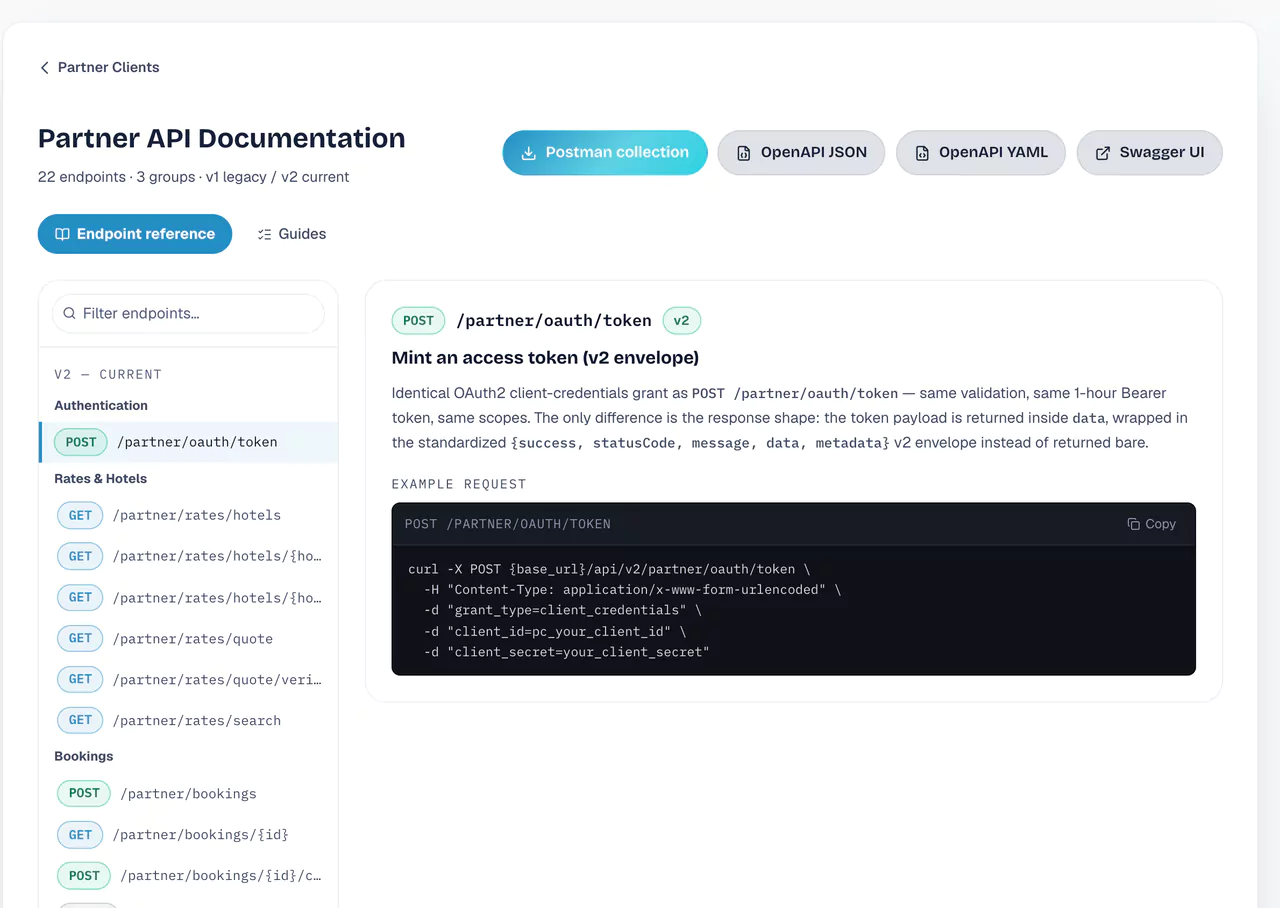Click the Partner API Documentation title

[222, 138]
